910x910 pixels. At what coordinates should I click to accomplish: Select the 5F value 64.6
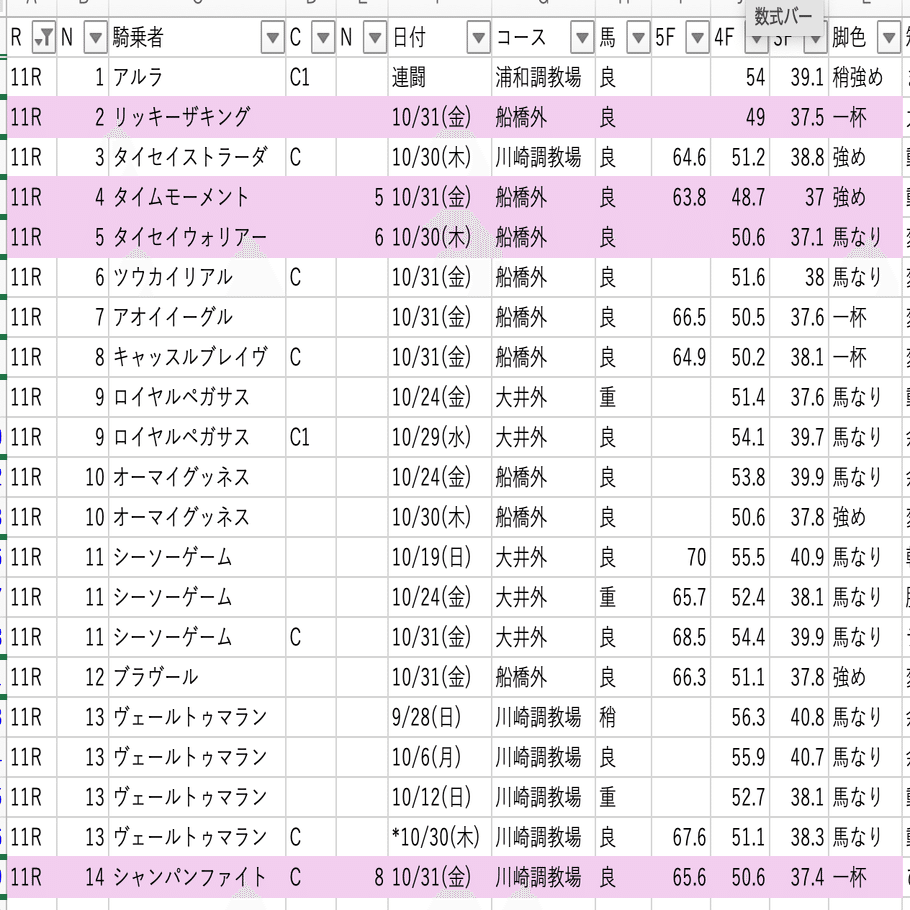(681, 157)
